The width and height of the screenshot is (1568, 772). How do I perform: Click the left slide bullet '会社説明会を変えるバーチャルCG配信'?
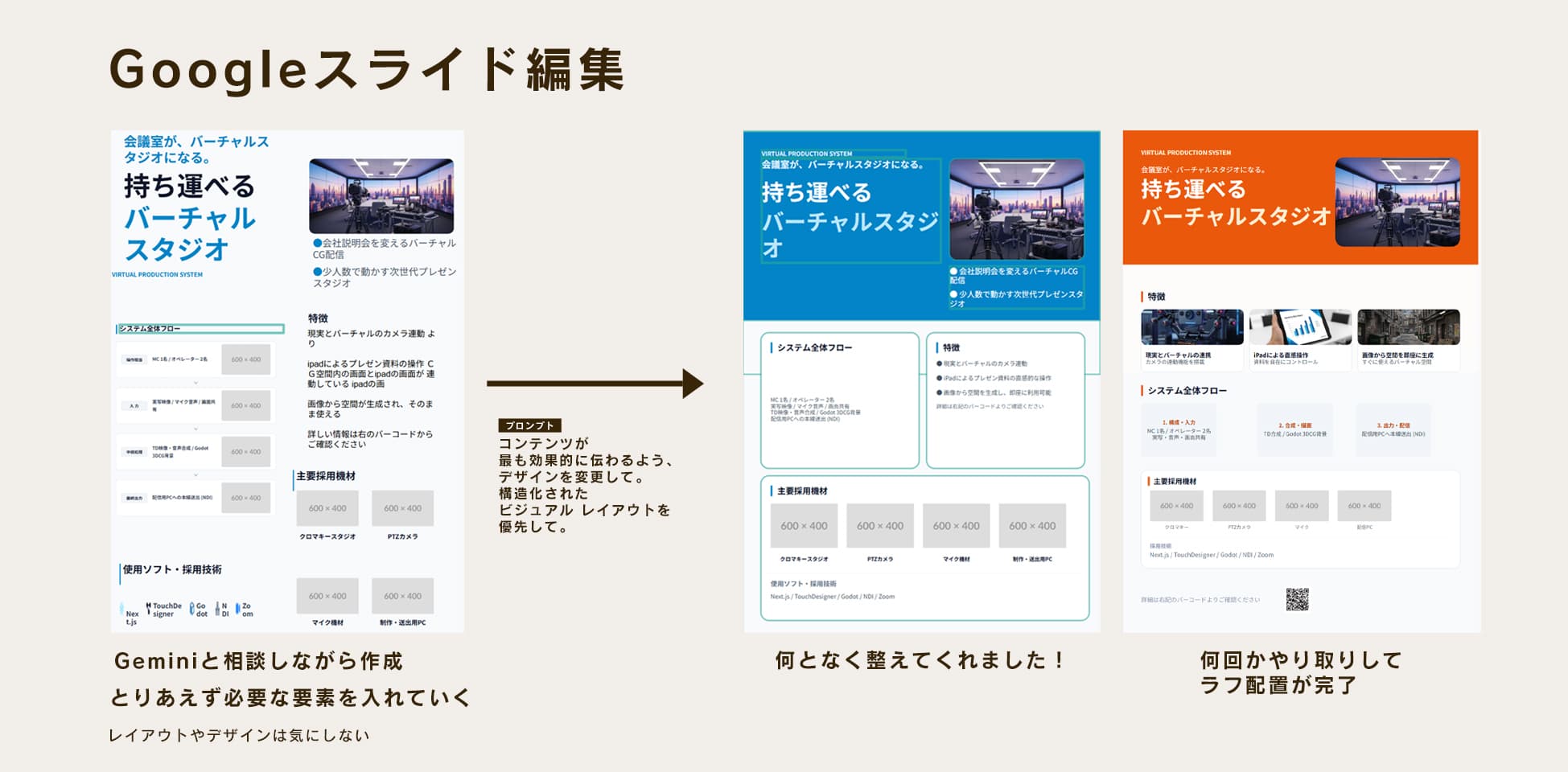pyautogui.click(x=385, y=248)
